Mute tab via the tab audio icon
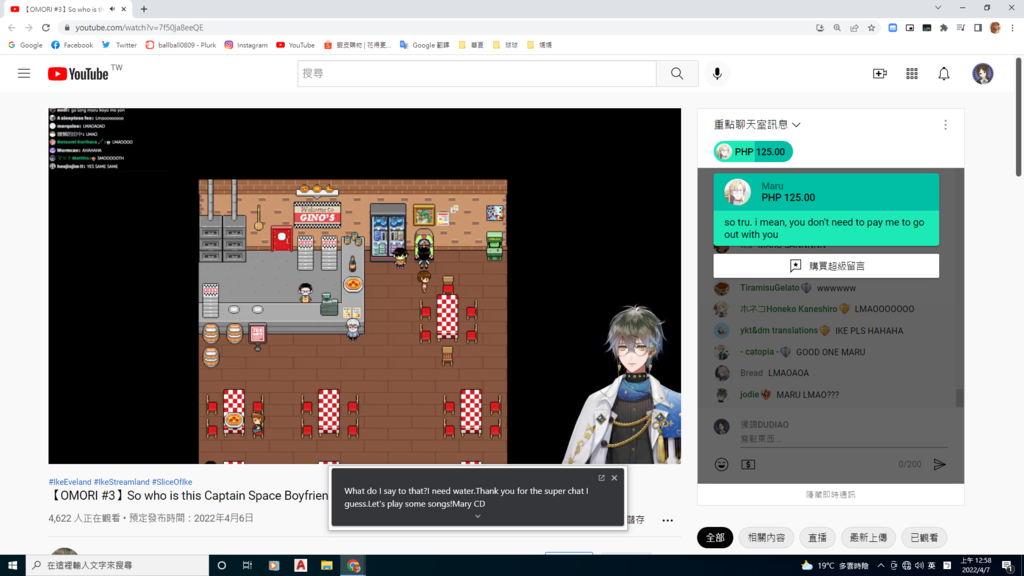This screenshot has width=1024, height=576. point(112,9)
